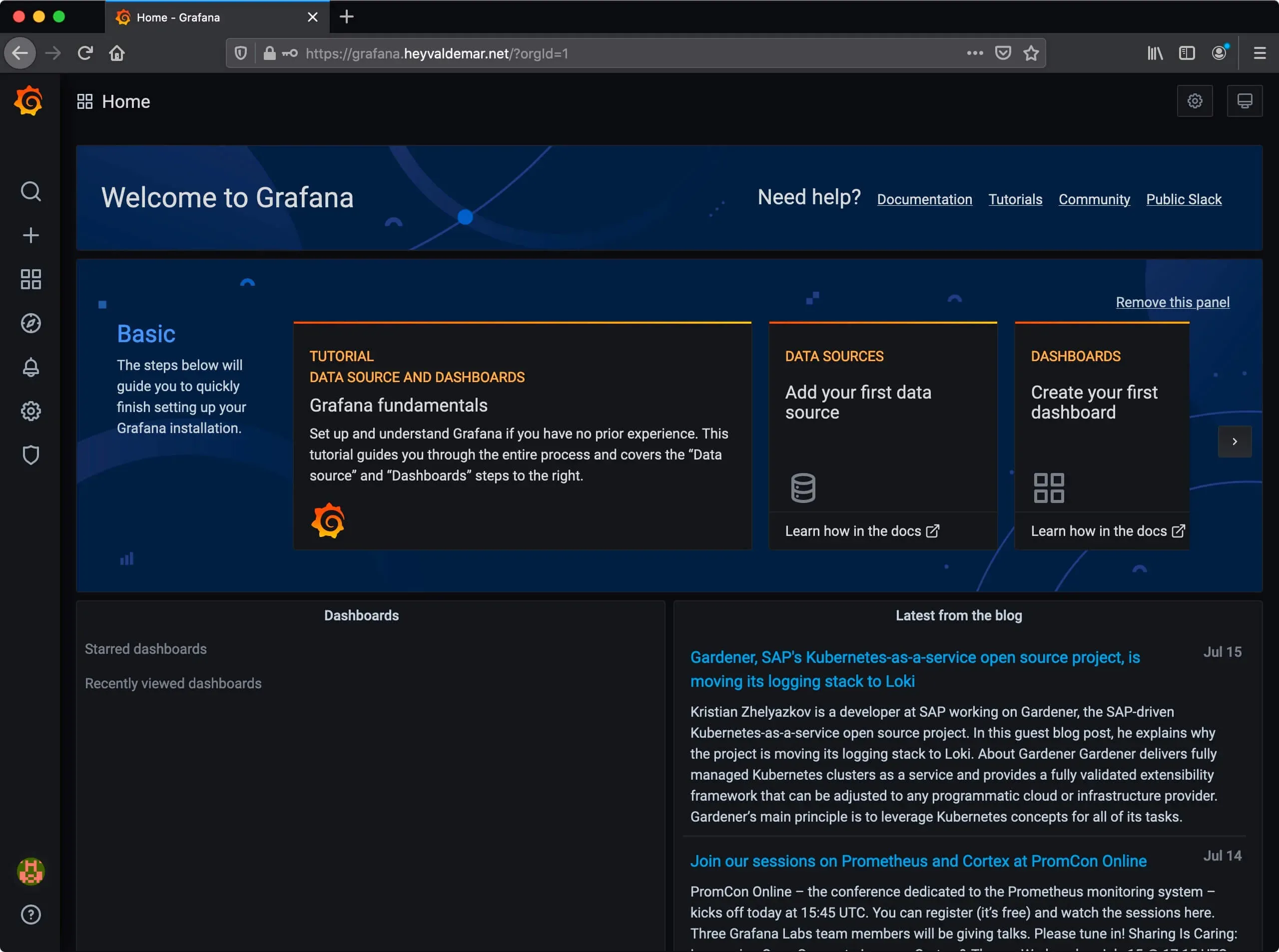1279x952 pixels.
Task: Click the dashboards grid icon beside Home title
Action: [85, 101]
